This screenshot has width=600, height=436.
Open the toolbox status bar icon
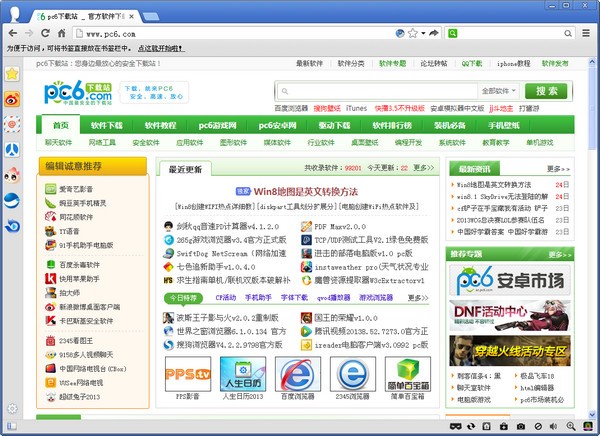[x=504, y=426]
